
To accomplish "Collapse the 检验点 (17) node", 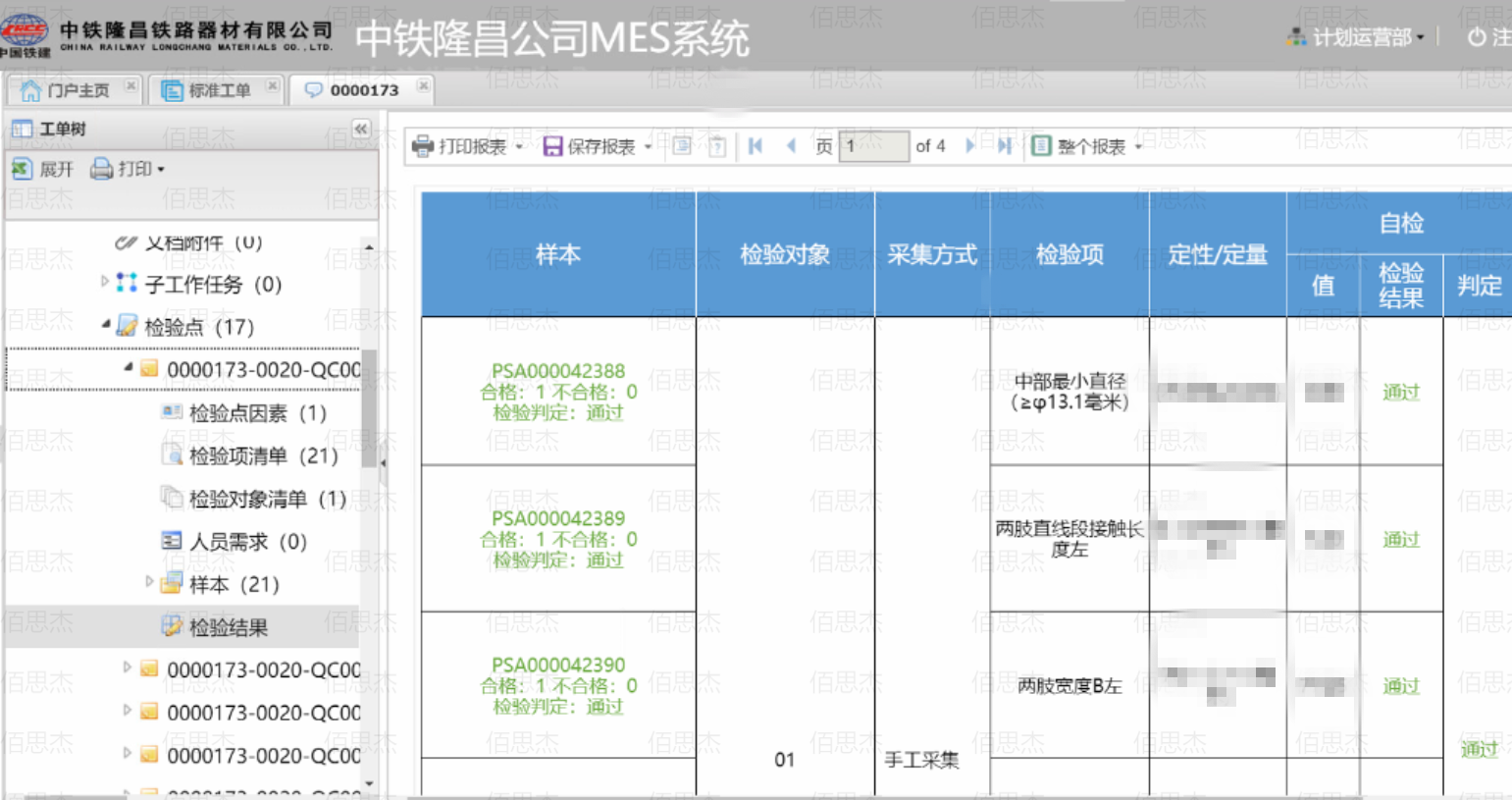I will pos(106,323).
